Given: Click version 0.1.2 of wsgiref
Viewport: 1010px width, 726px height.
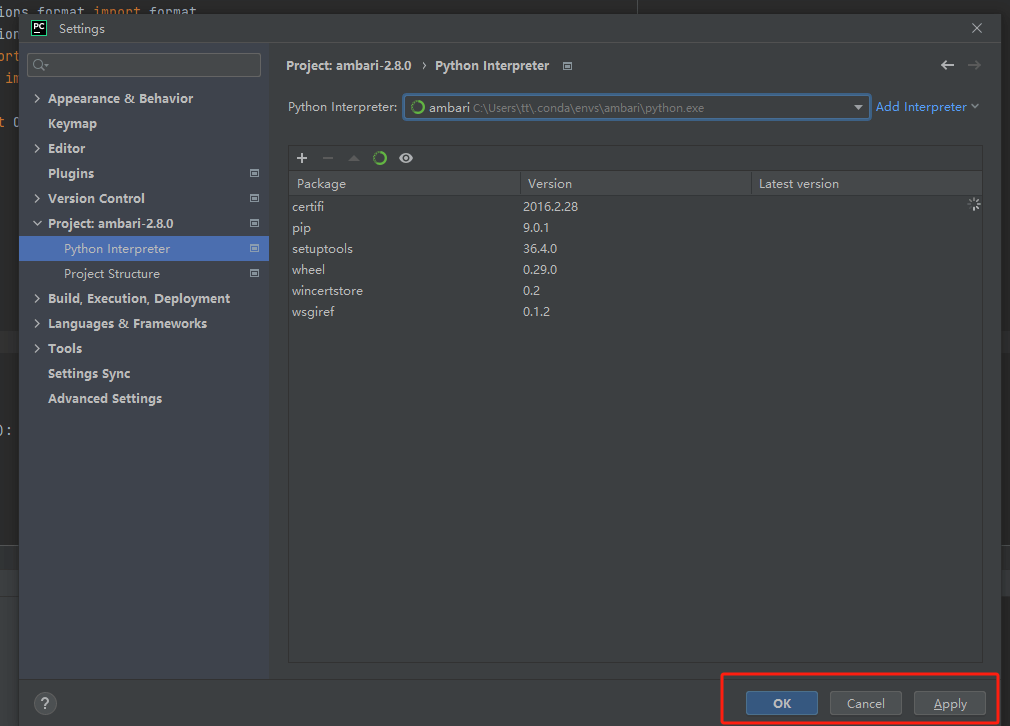Looking at the screenshot, I should tap(536, 312).
